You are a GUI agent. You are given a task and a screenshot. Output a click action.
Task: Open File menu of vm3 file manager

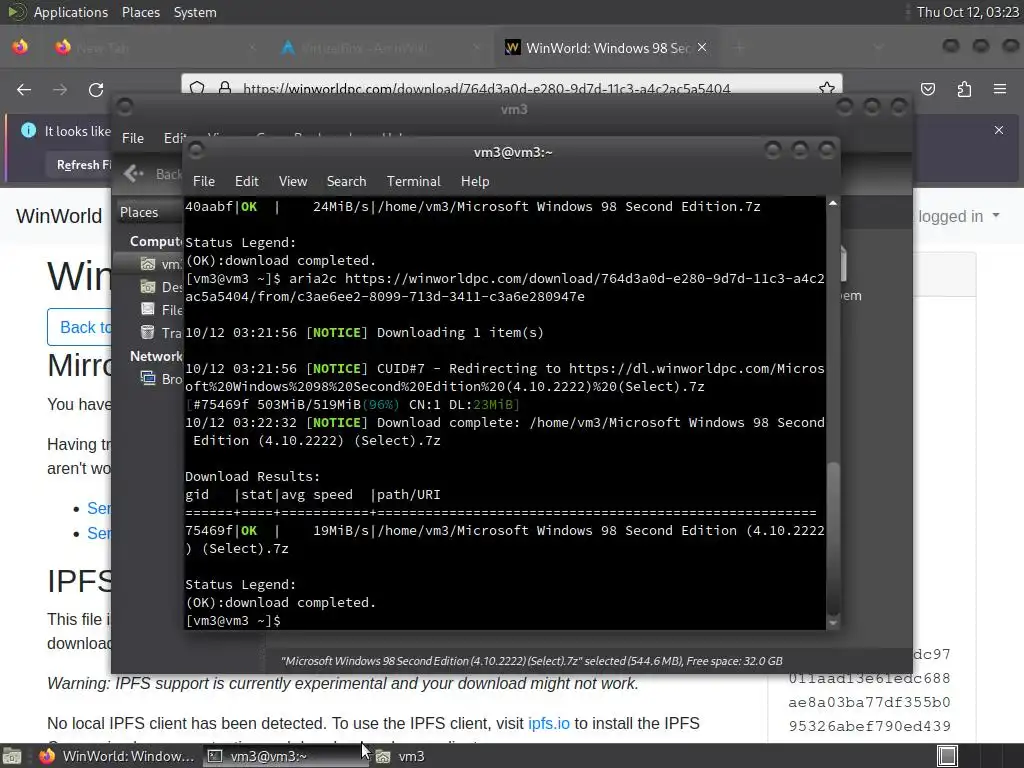click(133, 138)
